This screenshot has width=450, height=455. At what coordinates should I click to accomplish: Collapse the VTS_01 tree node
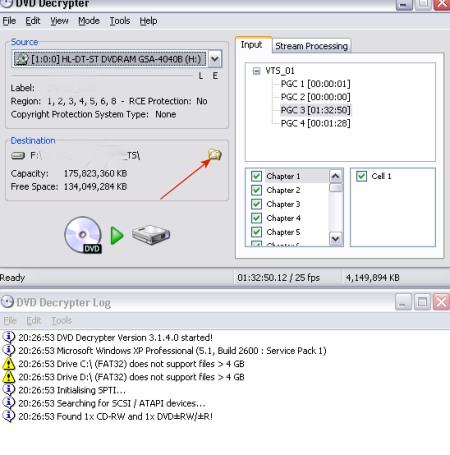click(x=256, y=71)
